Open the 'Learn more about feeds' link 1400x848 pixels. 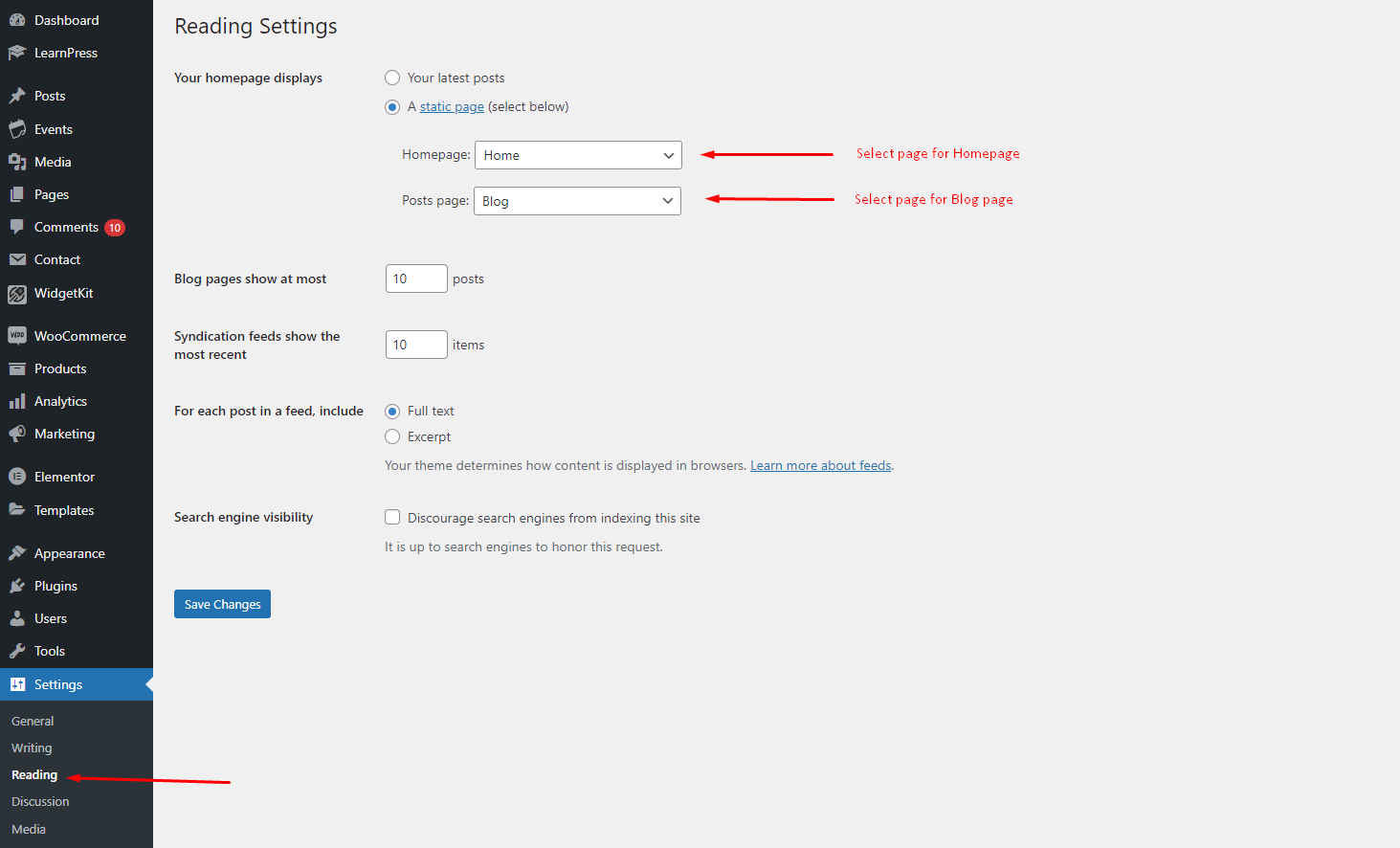coord(820,465)
